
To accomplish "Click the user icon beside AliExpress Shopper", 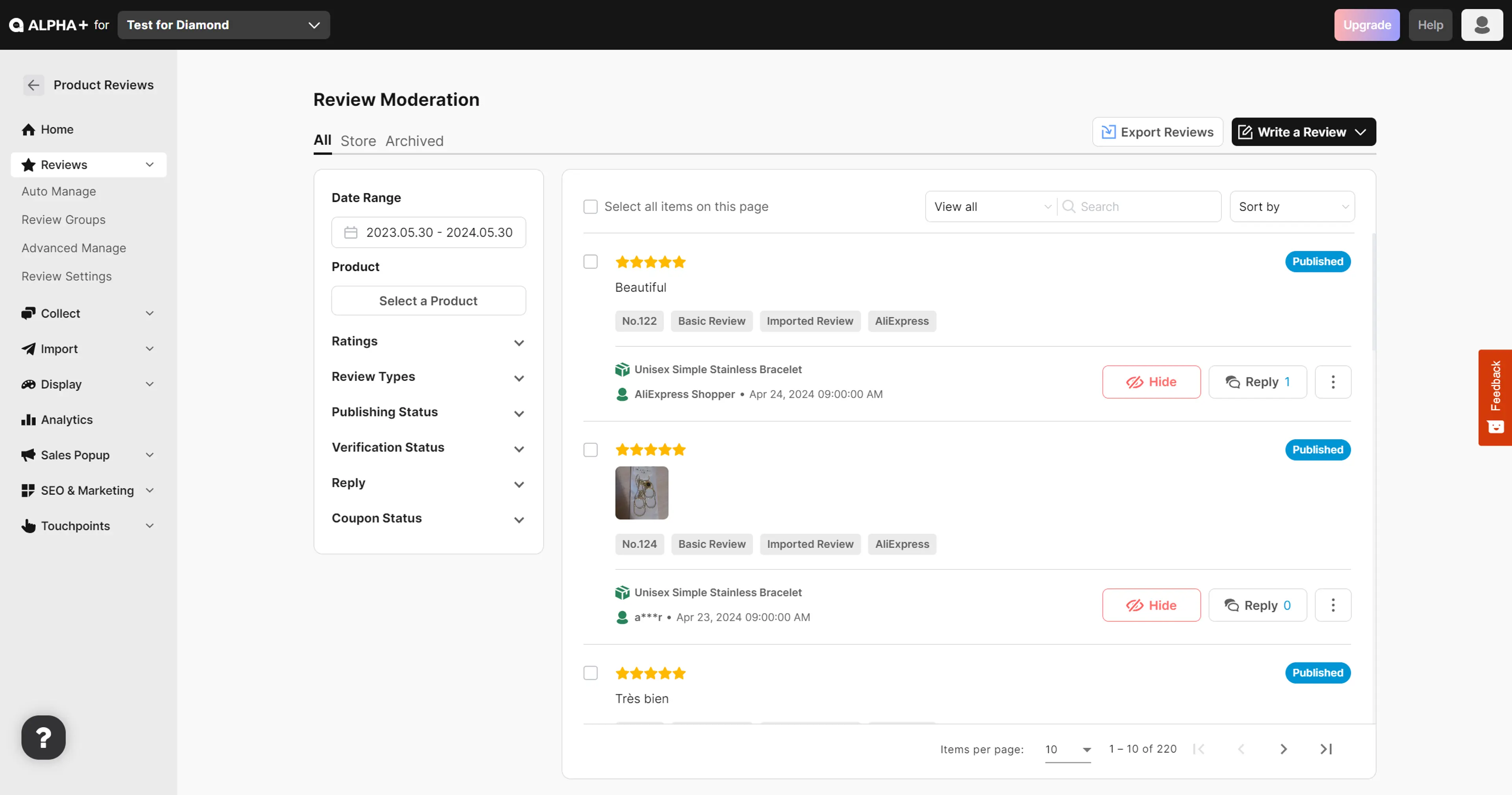I will coord(622,394).
